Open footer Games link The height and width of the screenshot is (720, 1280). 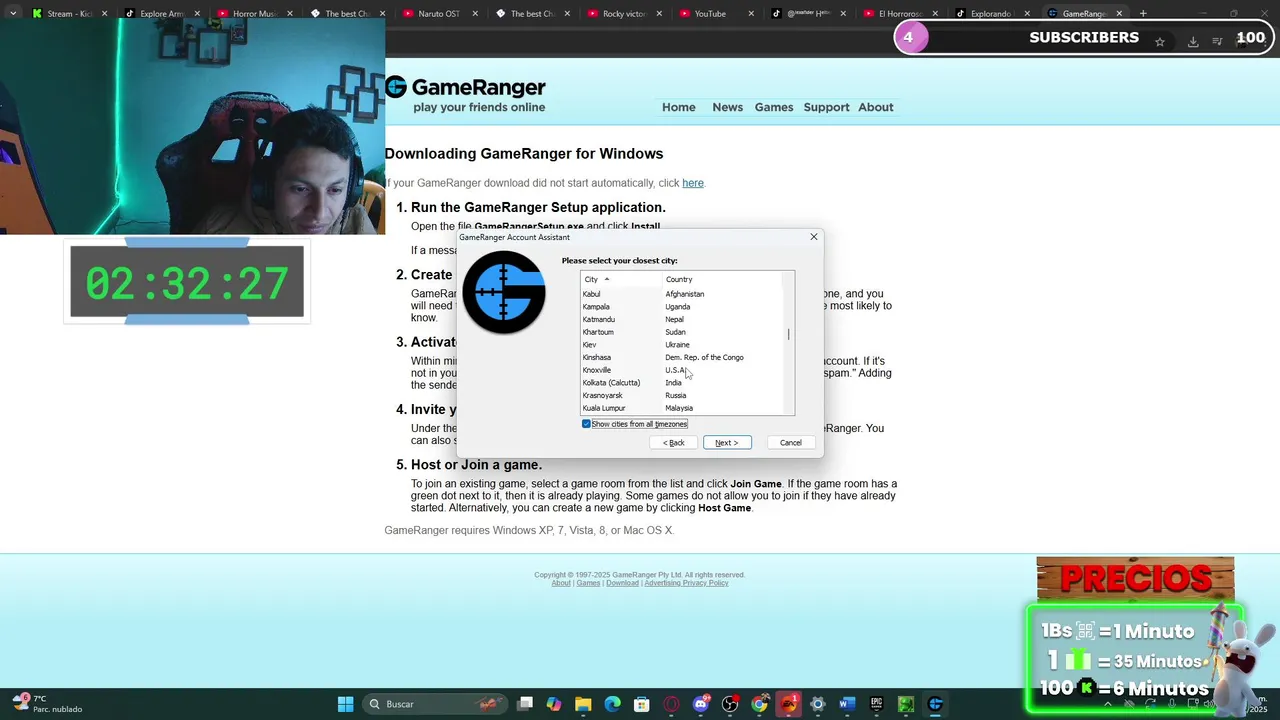point(588,583)
